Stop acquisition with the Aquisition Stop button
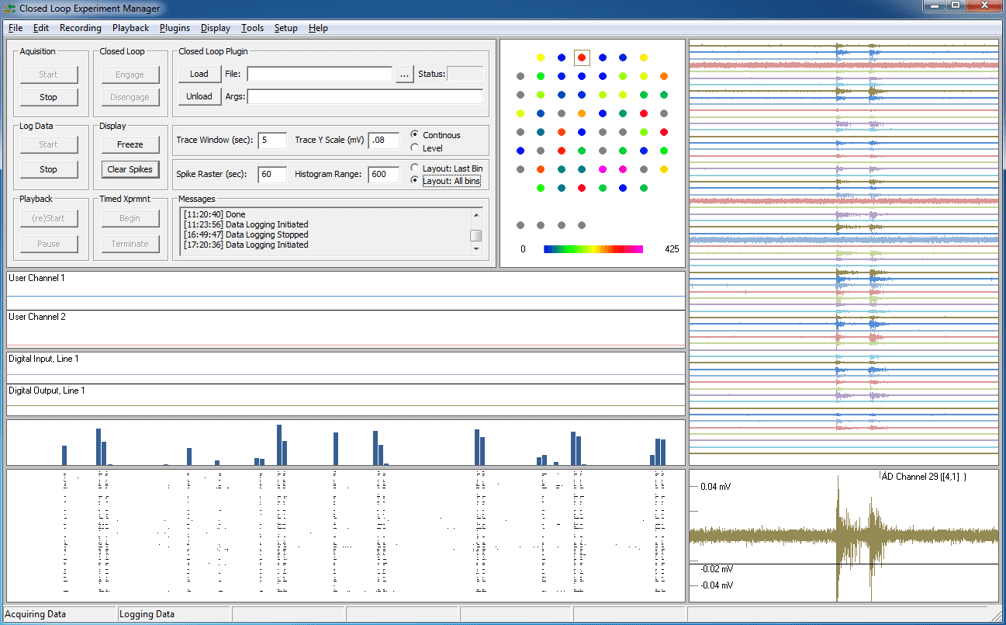1006x625 pixels. tap(49, 97)
